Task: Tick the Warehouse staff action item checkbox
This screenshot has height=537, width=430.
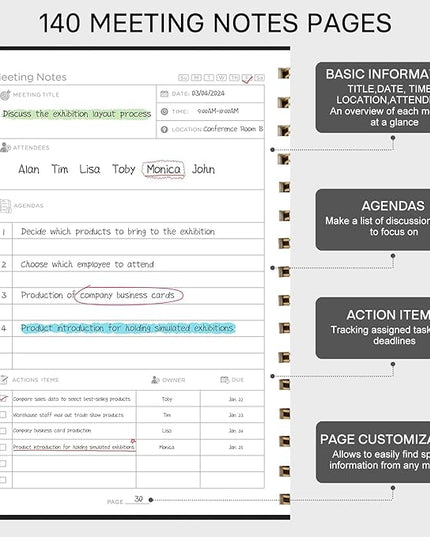Action: [x=3, y=415]
